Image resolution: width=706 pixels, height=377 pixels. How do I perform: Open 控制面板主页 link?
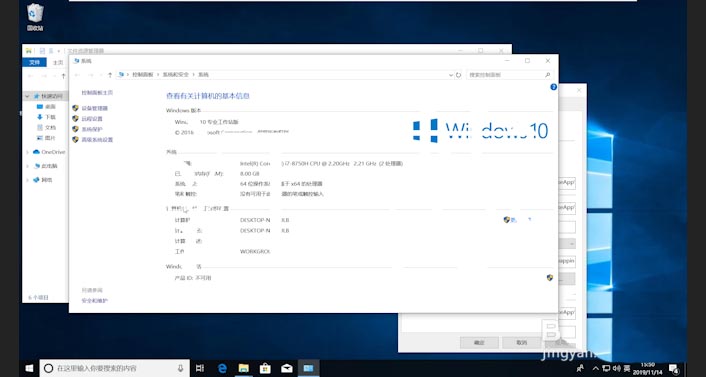(97, 93)
